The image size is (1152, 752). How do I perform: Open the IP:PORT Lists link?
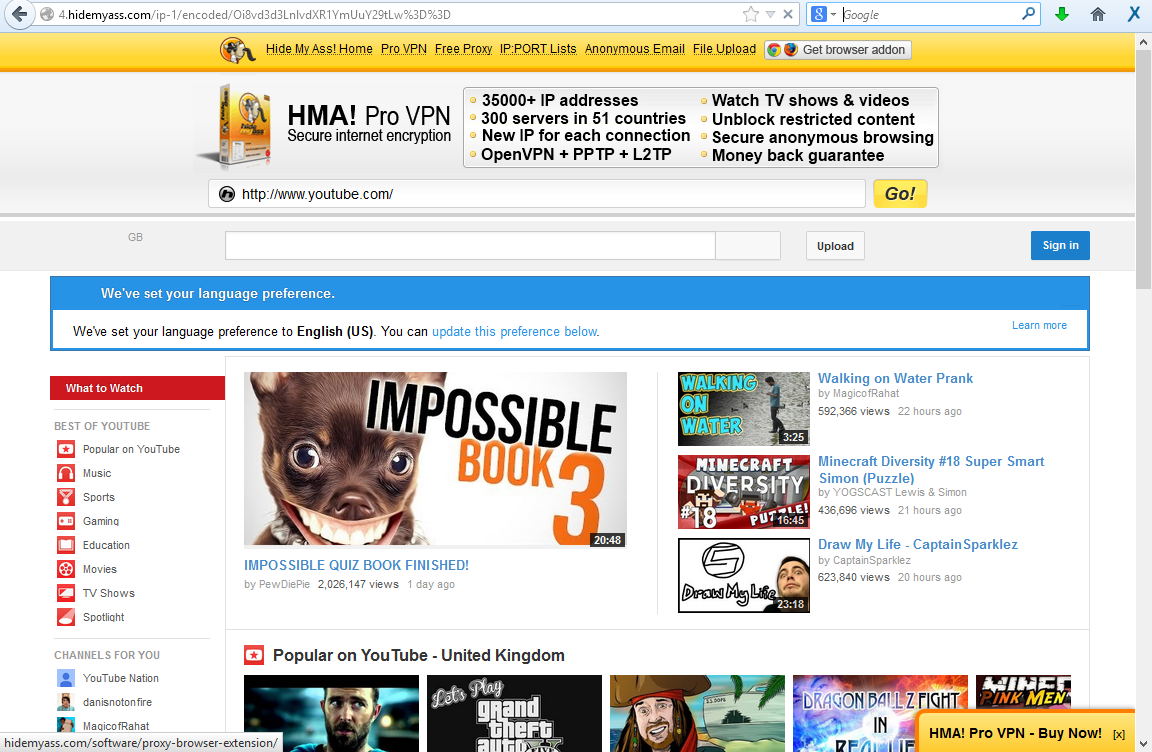(x=538, y=49)
